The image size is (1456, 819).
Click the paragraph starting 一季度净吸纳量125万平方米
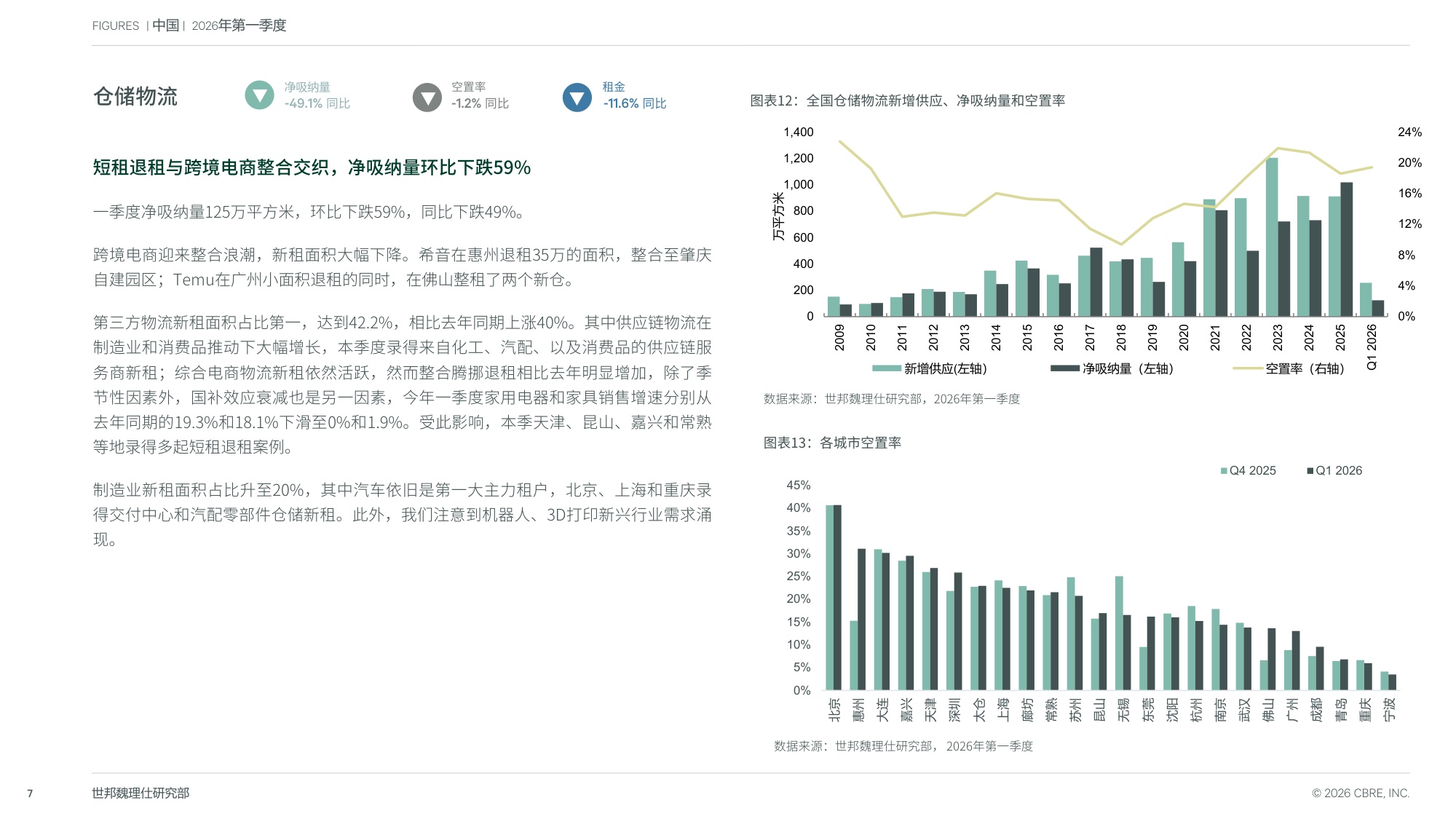click(309, 212)
